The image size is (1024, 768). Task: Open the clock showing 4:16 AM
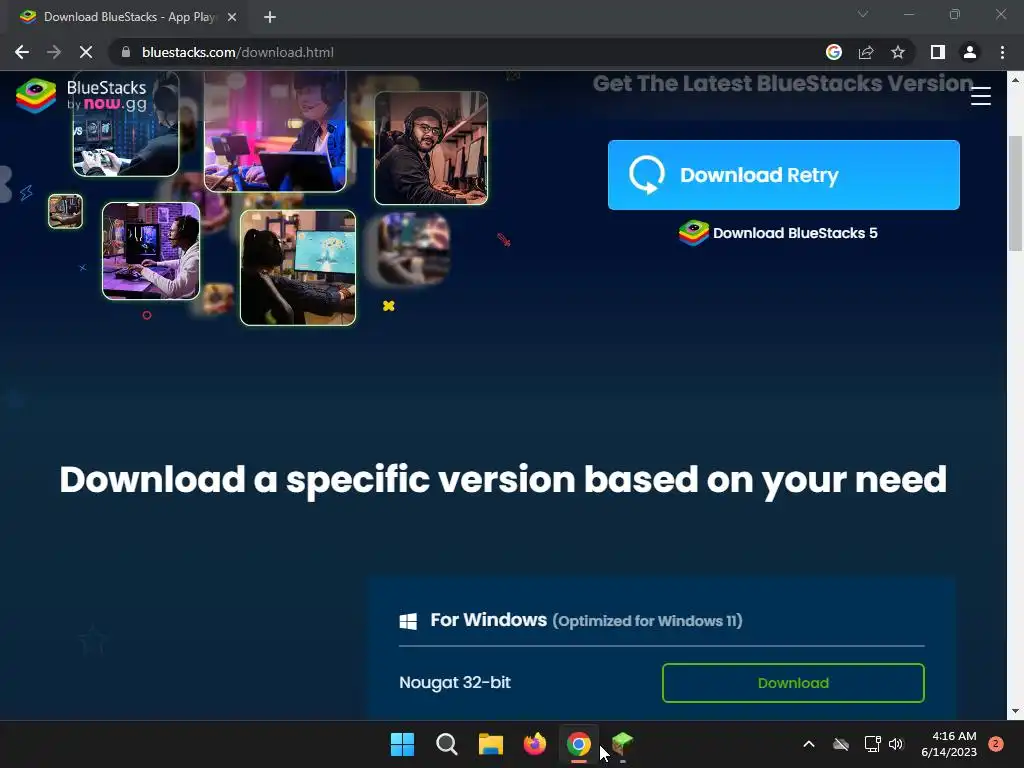(949, 744)
